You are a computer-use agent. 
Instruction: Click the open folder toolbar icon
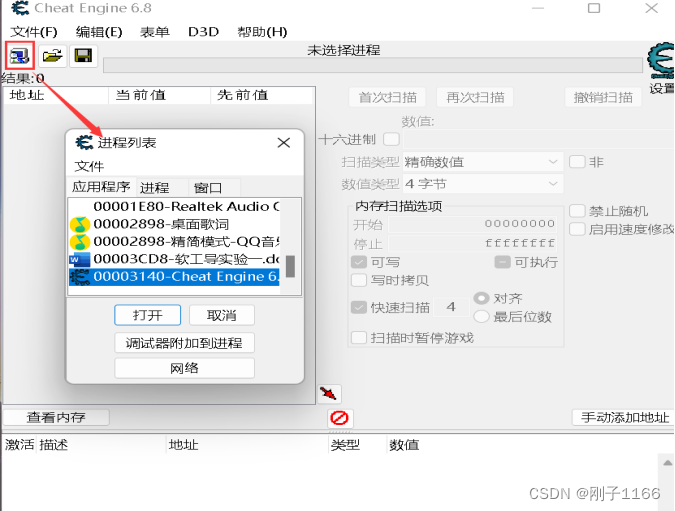pos(53,56)
